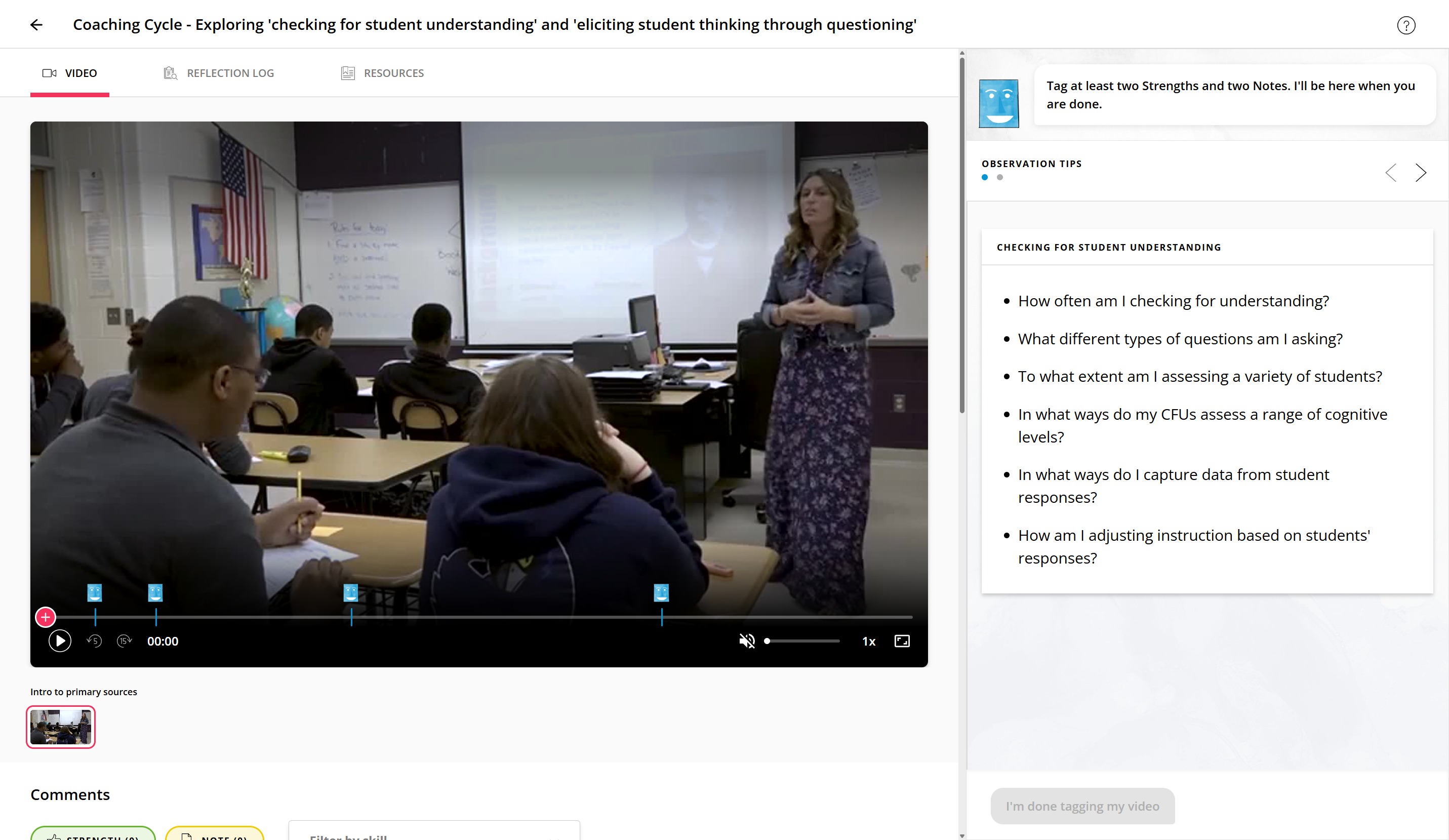Adjust the volume slider

802,641
